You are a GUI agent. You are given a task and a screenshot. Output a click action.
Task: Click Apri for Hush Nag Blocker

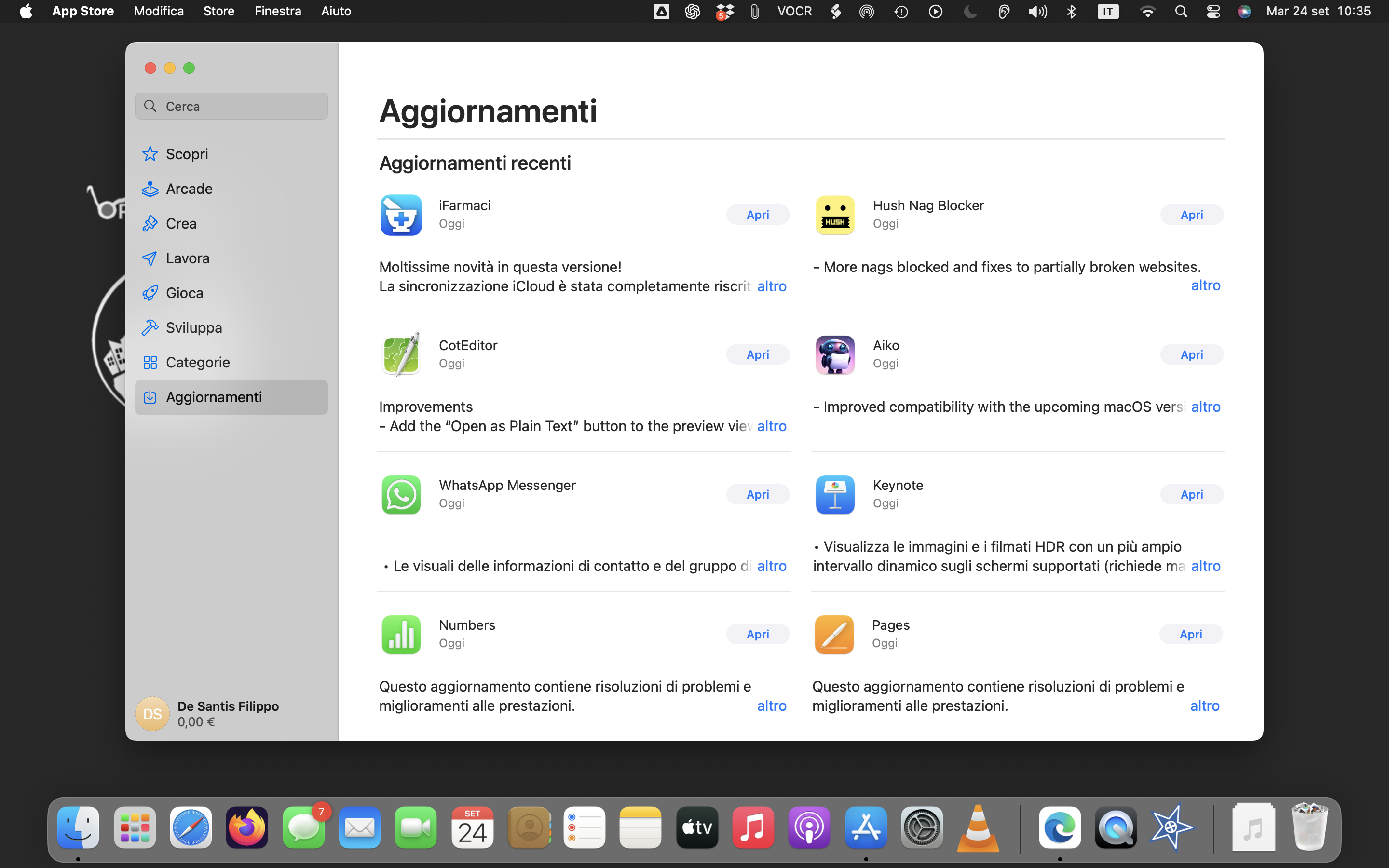click(x=1192, y=215)
